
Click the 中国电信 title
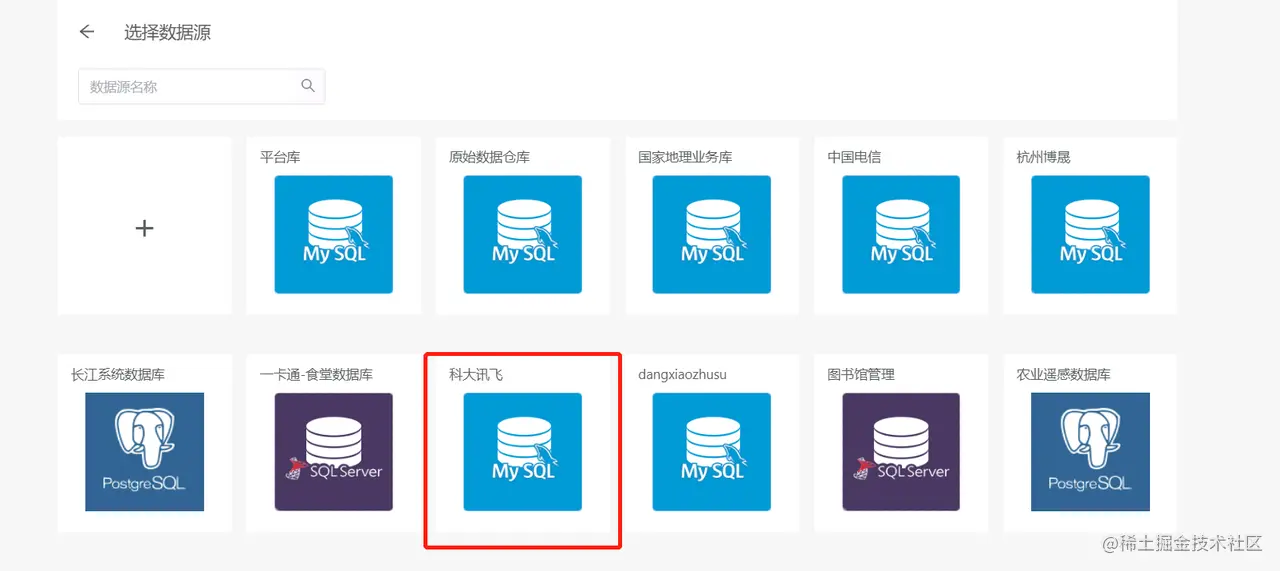pos(854,157)
